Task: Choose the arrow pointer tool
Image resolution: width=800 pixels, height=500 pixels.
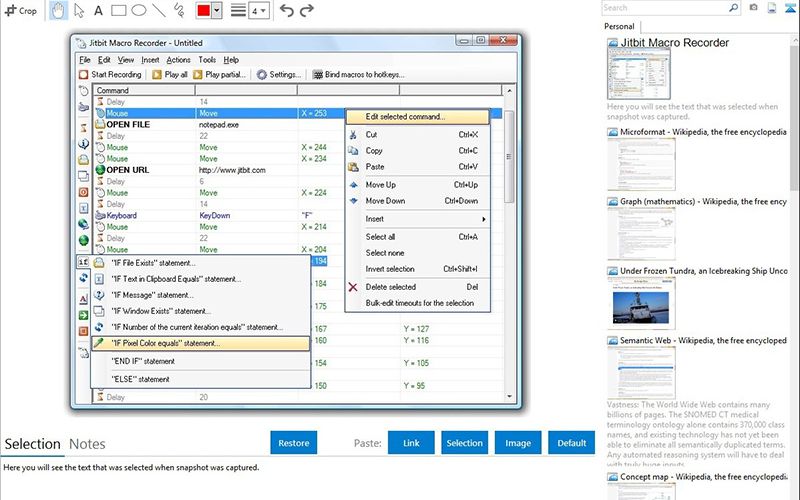Action: 79,10
